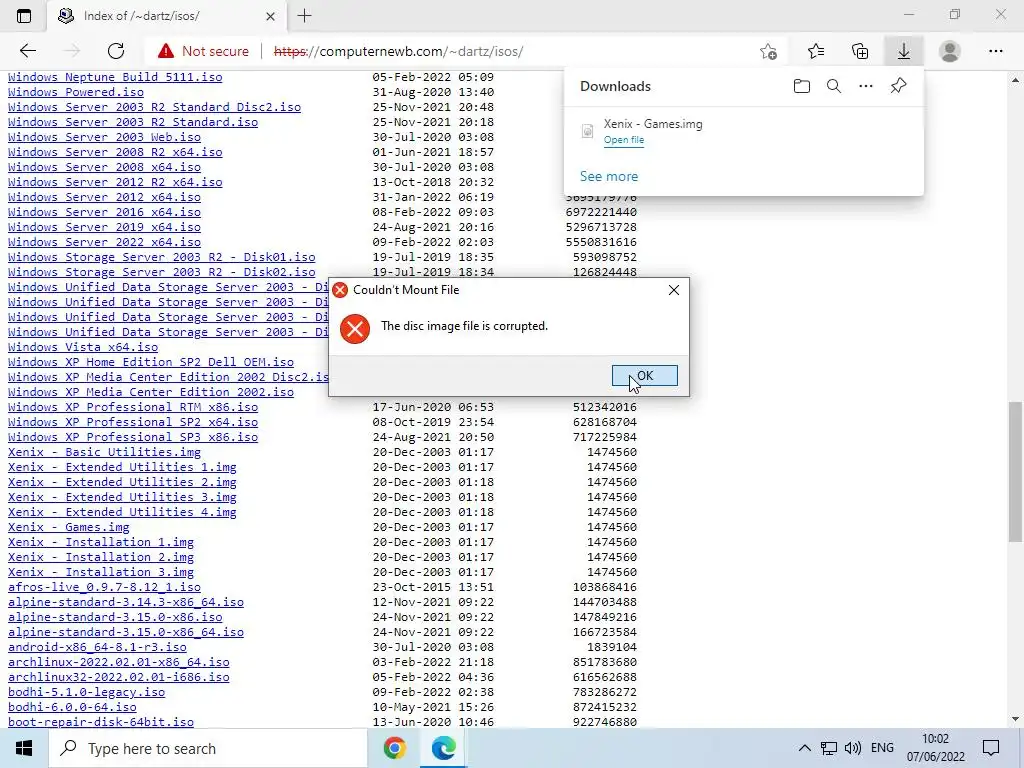Download alpine-standard-3.15.0-x86.iso
Viewport: 1024px width, 768px height.
click(115, 618)
